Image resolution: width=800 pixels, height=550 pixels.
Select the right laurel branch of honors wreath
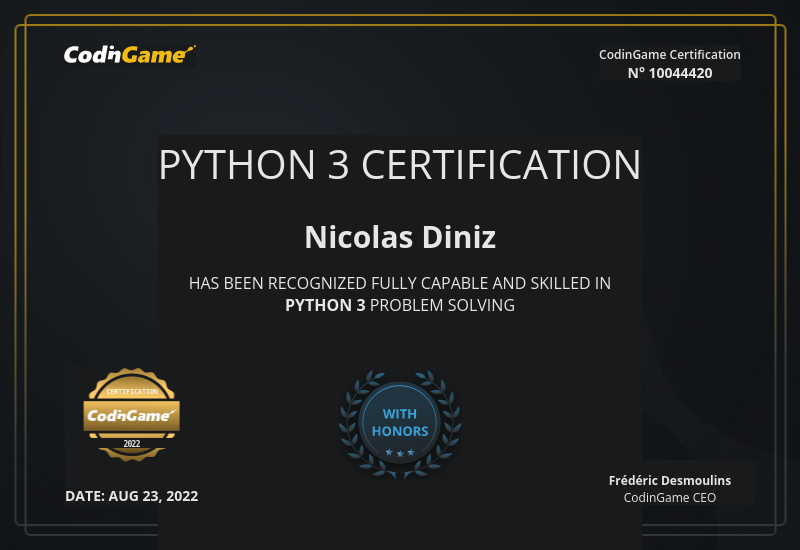[448, 420]
